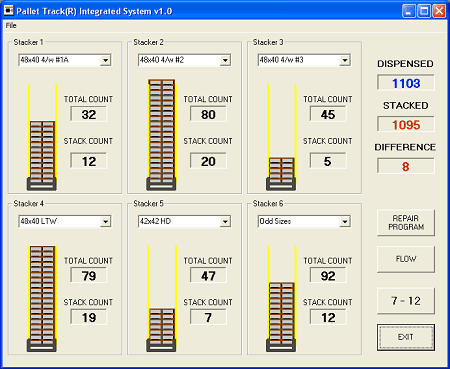Viewport: 450px width, 369px height.
Task: Minimize the Pallet Track window
Action: pyautogui.click(x=409, y=11)
